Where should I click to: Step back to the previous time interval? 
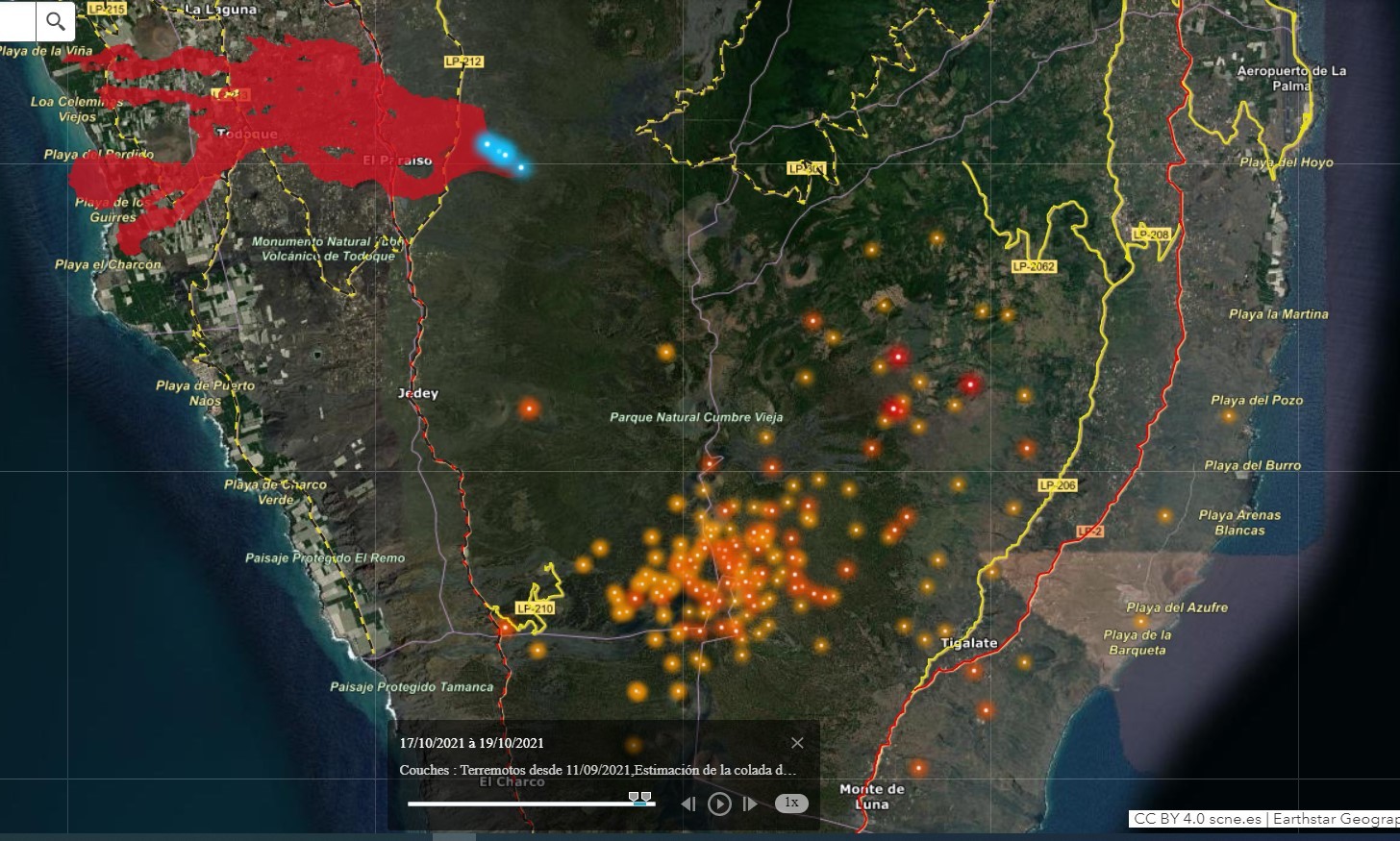688,804
